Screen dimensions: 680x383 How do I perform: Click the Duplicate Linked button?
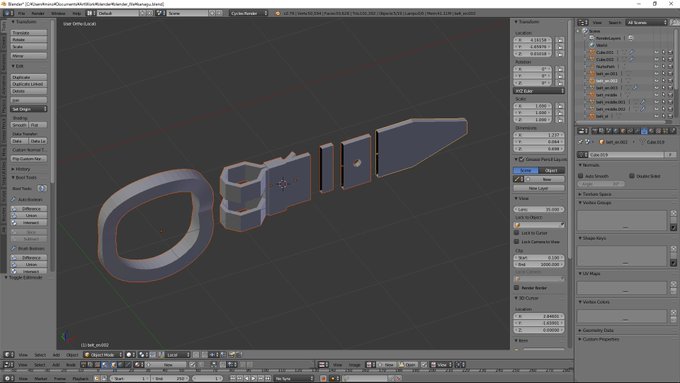pyautogui.click(x=29, y=84)
